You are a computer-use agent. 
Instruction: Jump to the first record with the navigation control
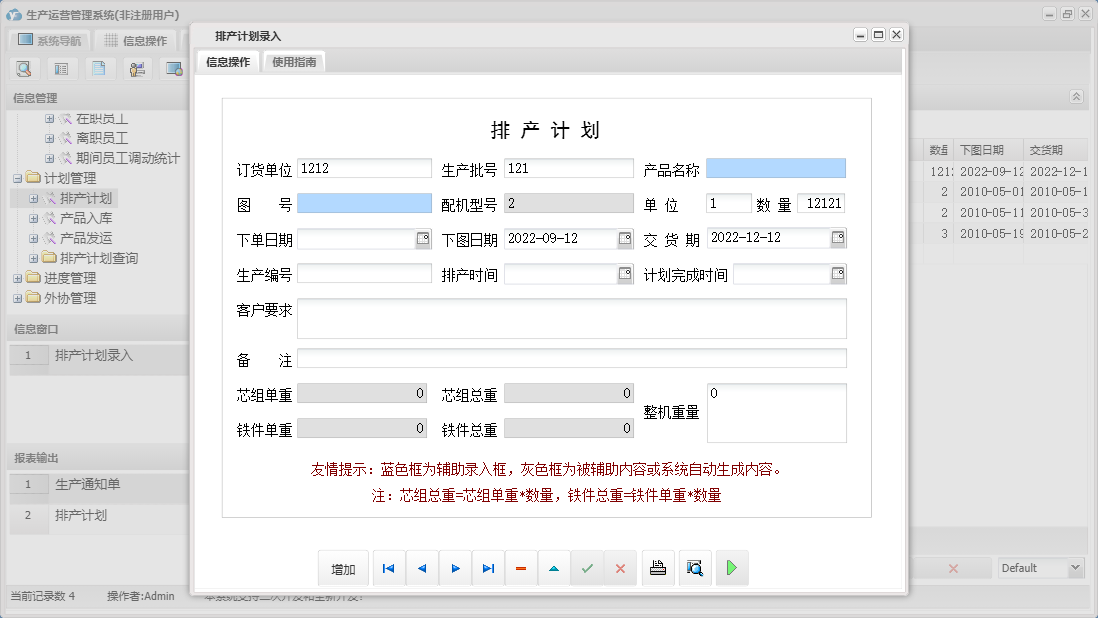click(x=388, y=567)
